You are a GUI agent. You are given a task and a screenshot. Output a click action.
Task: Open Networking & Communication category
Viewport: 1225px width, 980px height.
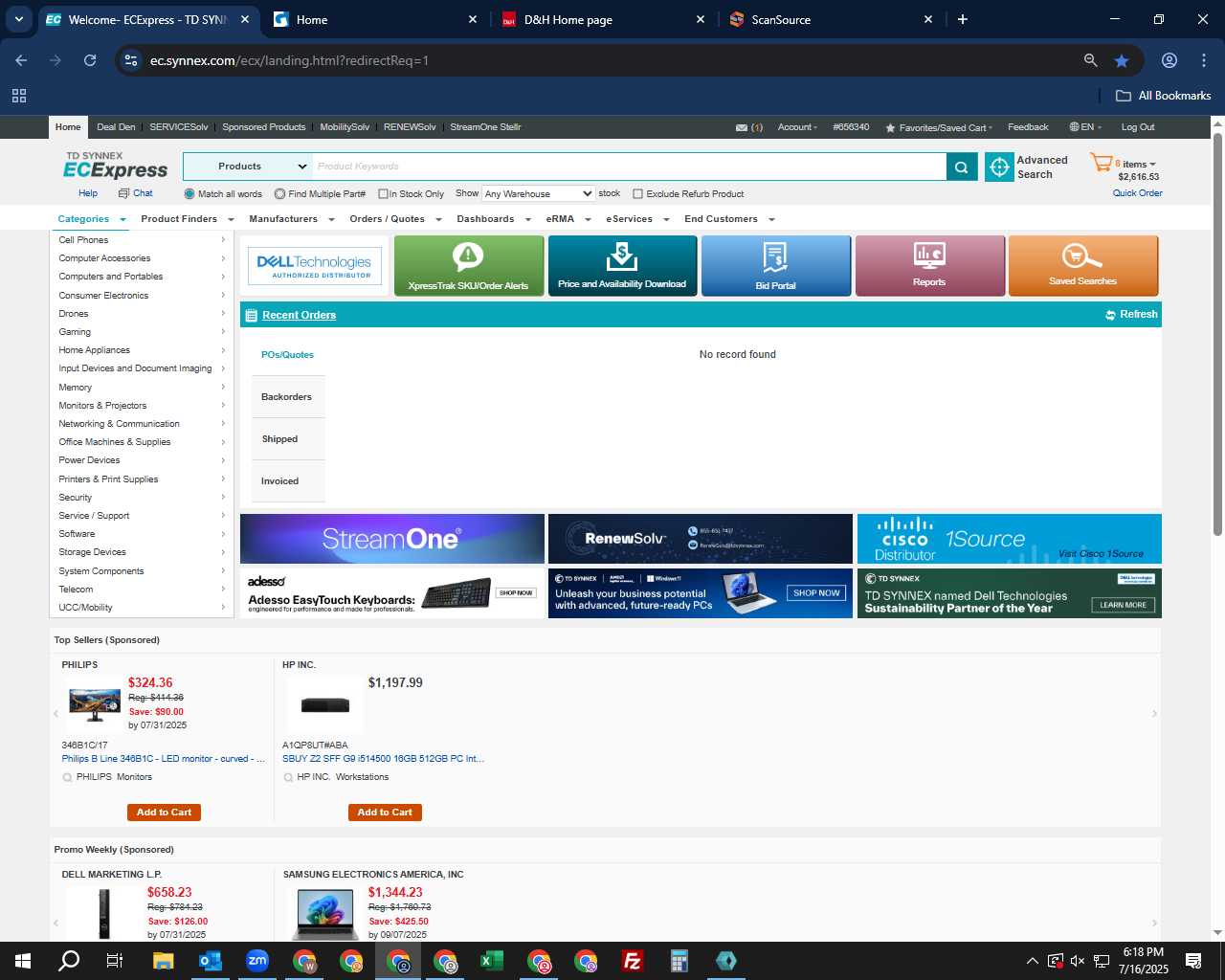(119, 424)
